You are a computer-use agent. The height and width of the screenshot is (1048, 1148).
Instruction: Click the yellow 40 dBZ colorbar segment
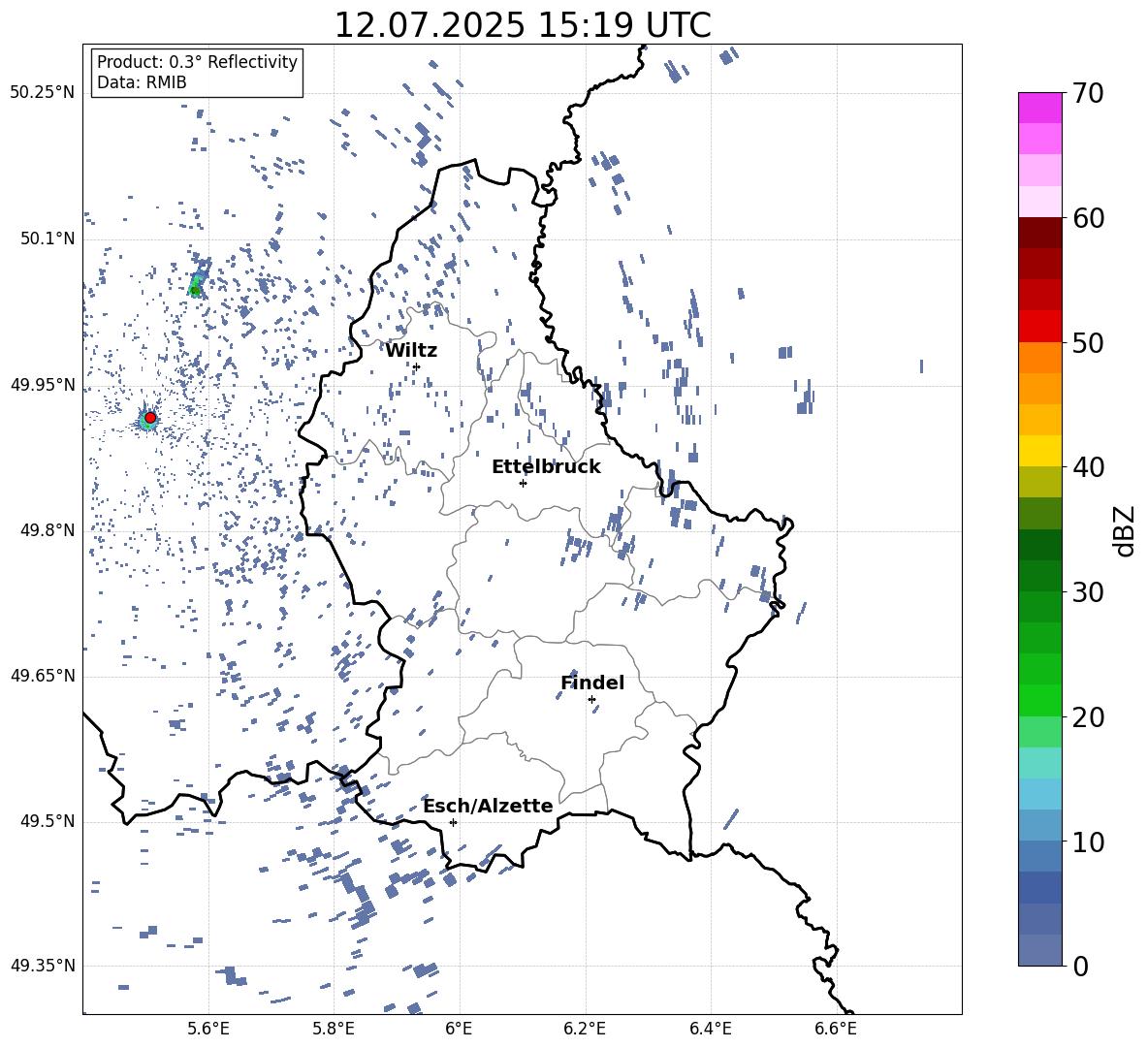pos(1040,452)
